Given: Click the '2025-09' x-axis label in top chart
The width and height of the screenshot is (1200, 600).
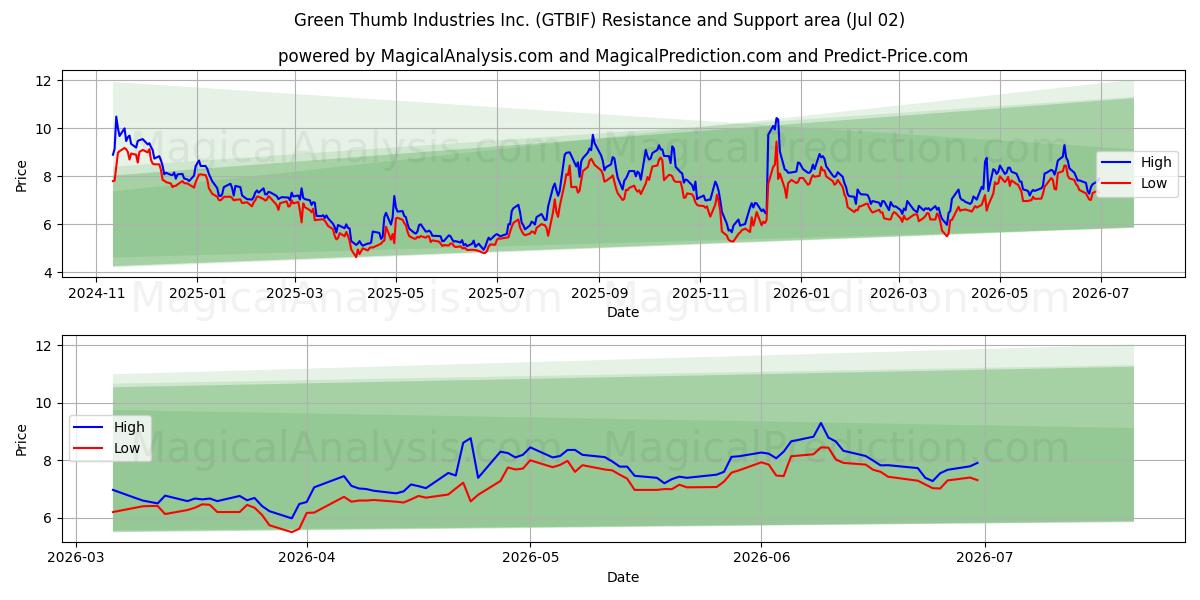Looking at the screenshot, I should coord(599,294).
